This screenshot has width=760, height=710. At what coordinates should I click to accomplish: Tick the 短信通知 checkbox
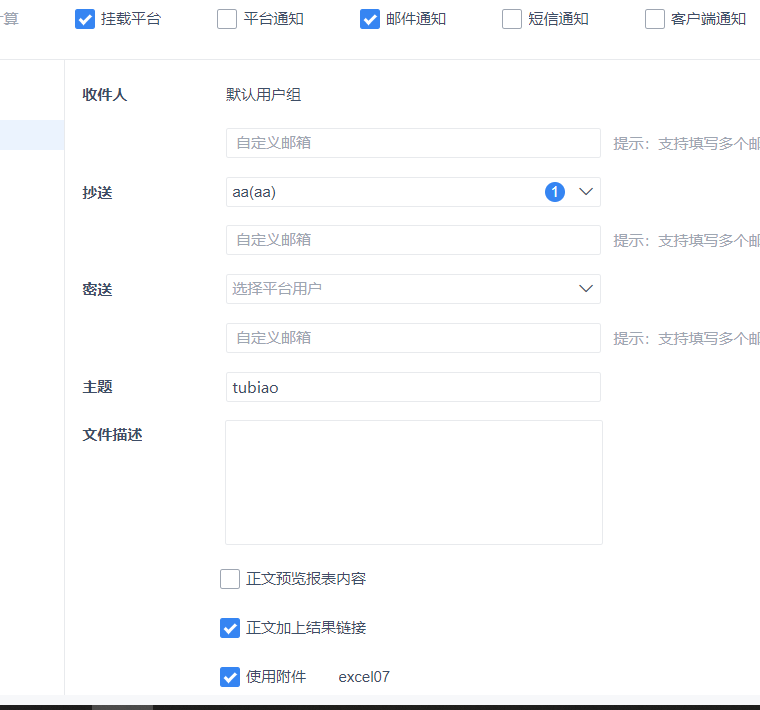[x=512, y=19]
